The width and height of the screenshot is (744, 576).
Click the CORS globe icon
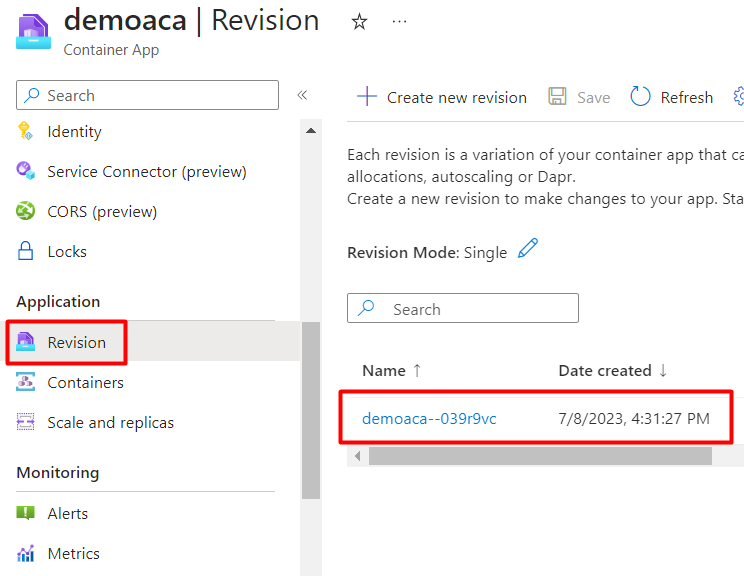25,211
